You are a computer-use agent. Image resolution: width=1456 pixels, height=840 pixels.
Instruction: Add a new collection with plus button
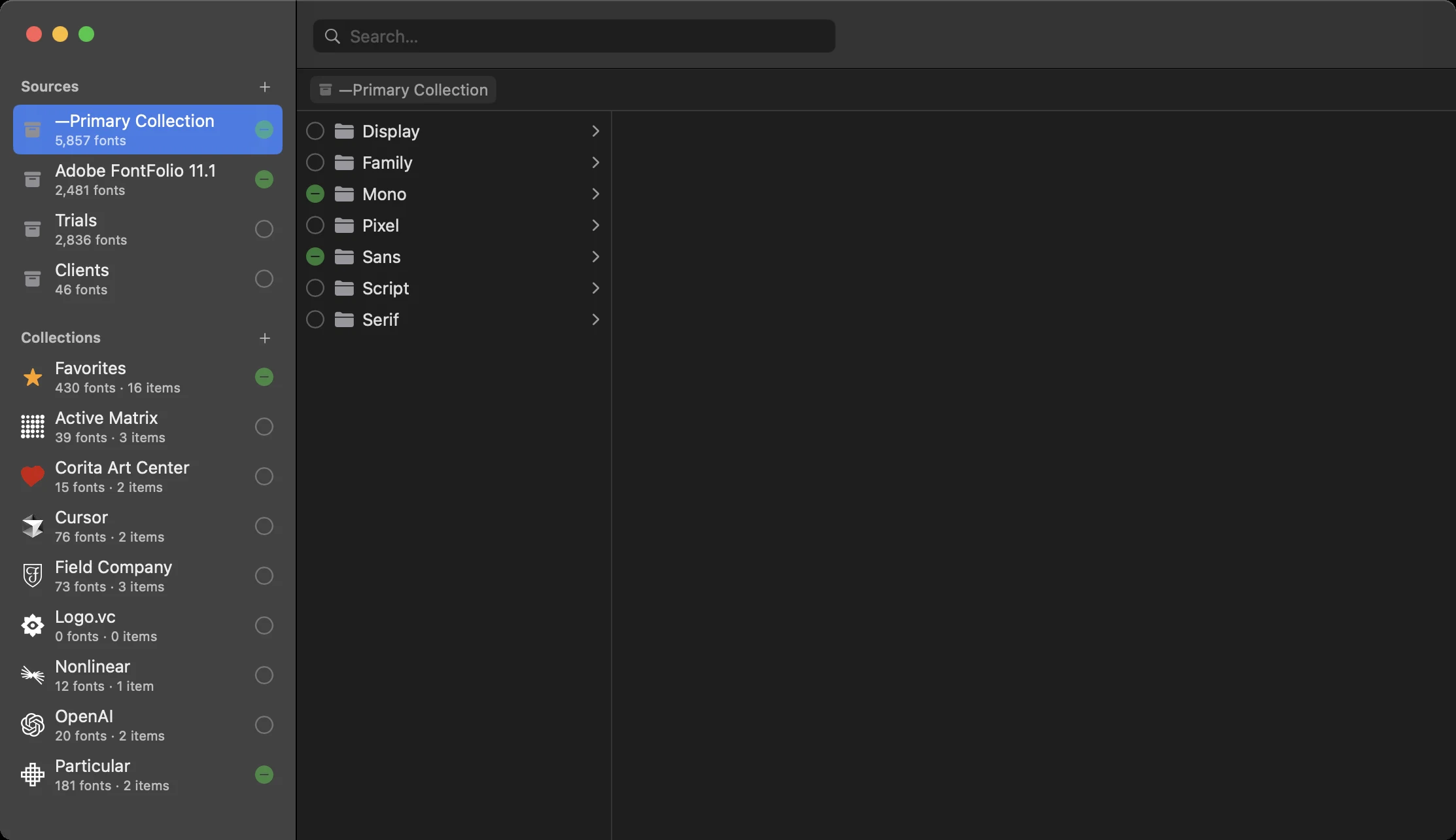[x=265, y=338]
